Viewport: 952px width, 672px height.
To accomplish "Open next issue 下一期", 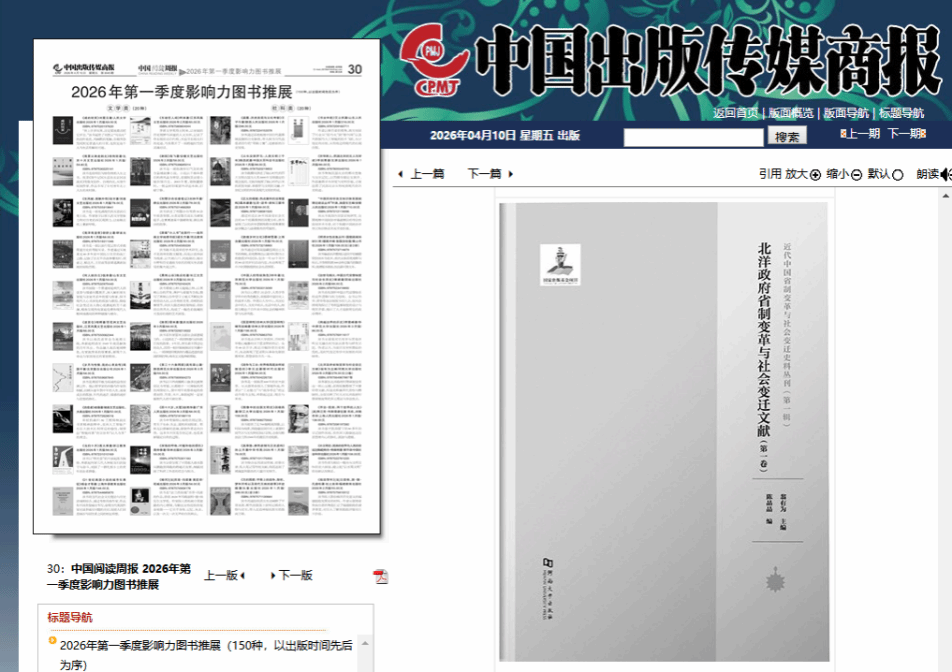I will 905,134.
